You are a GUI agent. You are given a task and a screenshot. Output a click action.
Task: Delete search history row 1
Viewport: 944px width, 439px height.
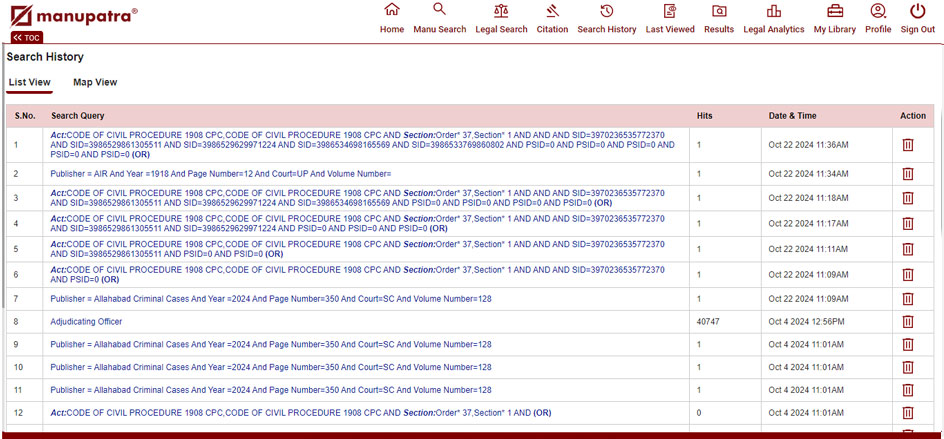(908, 145)
